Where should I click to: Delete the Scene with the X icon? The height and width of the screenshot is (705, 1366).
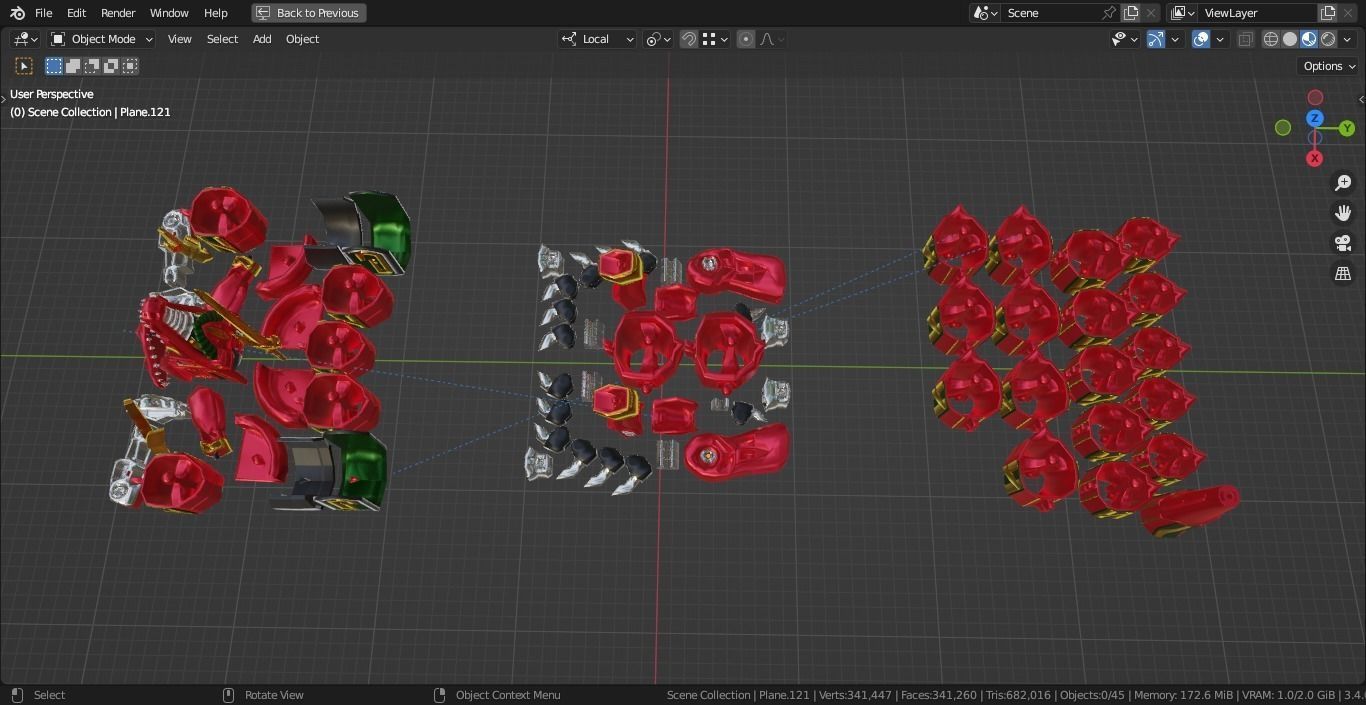tap(1151, 13)
